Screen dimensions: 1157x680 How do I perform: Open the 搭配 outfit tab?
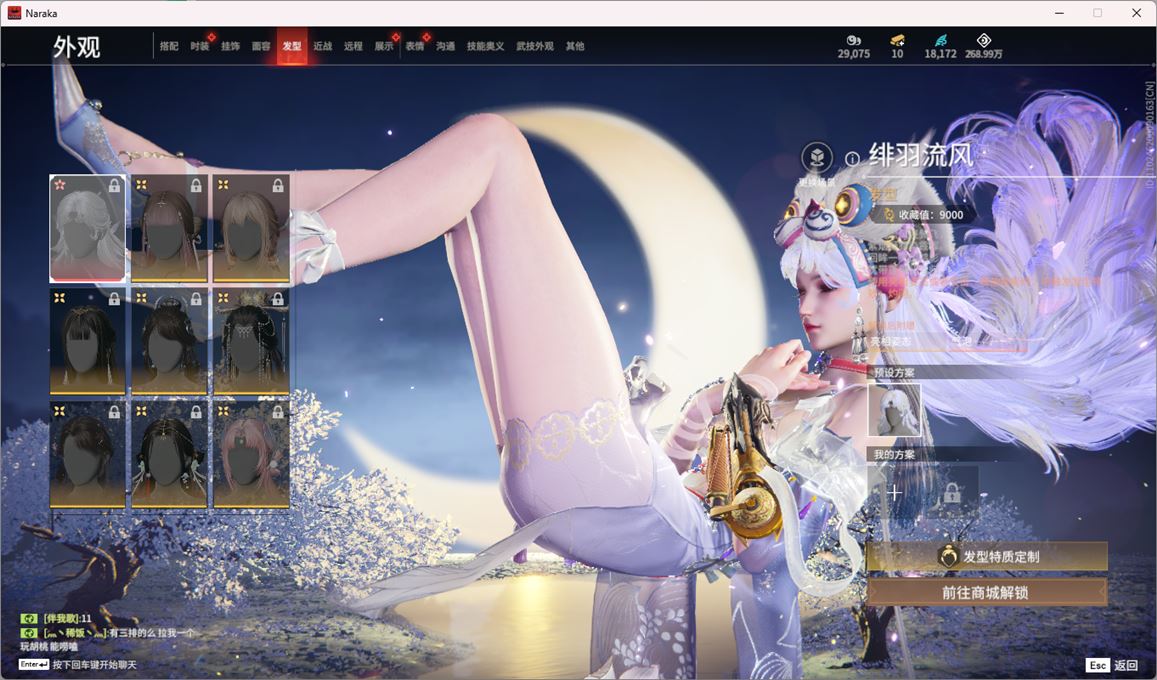click(169, 46)
